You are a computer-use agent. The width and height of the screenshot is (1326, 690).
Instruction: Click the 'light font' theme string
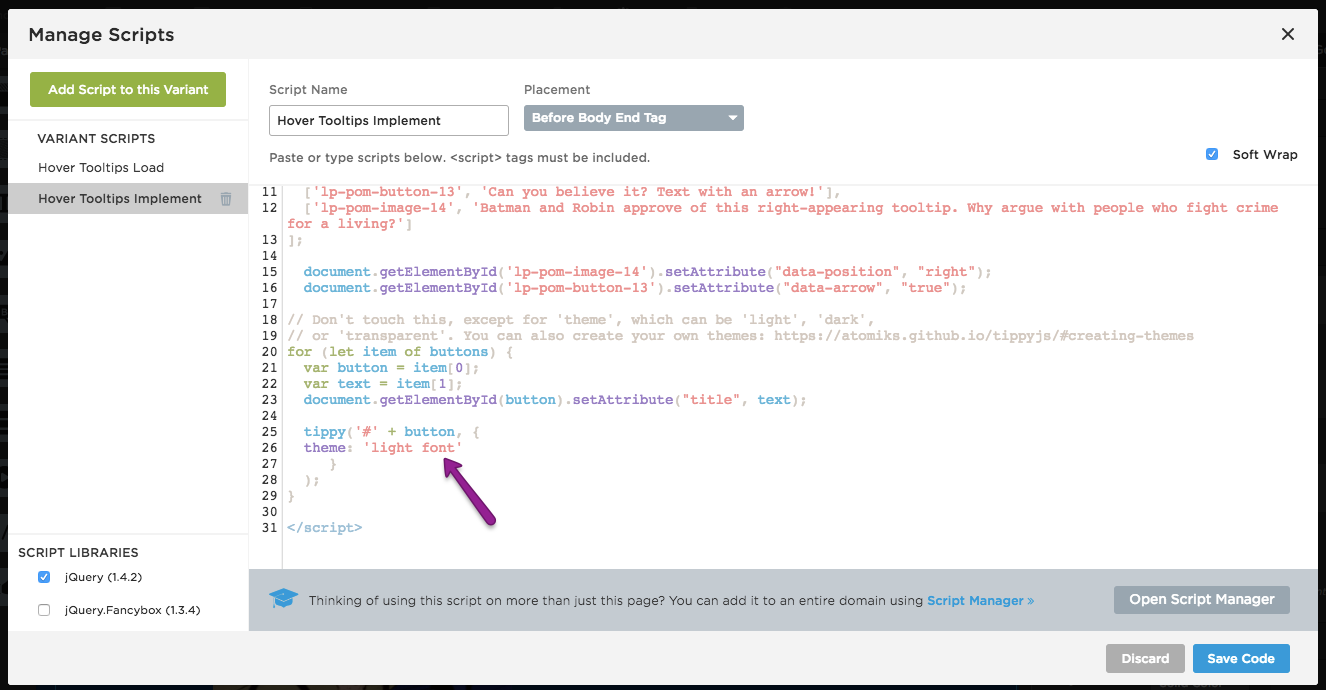point(412,448)
